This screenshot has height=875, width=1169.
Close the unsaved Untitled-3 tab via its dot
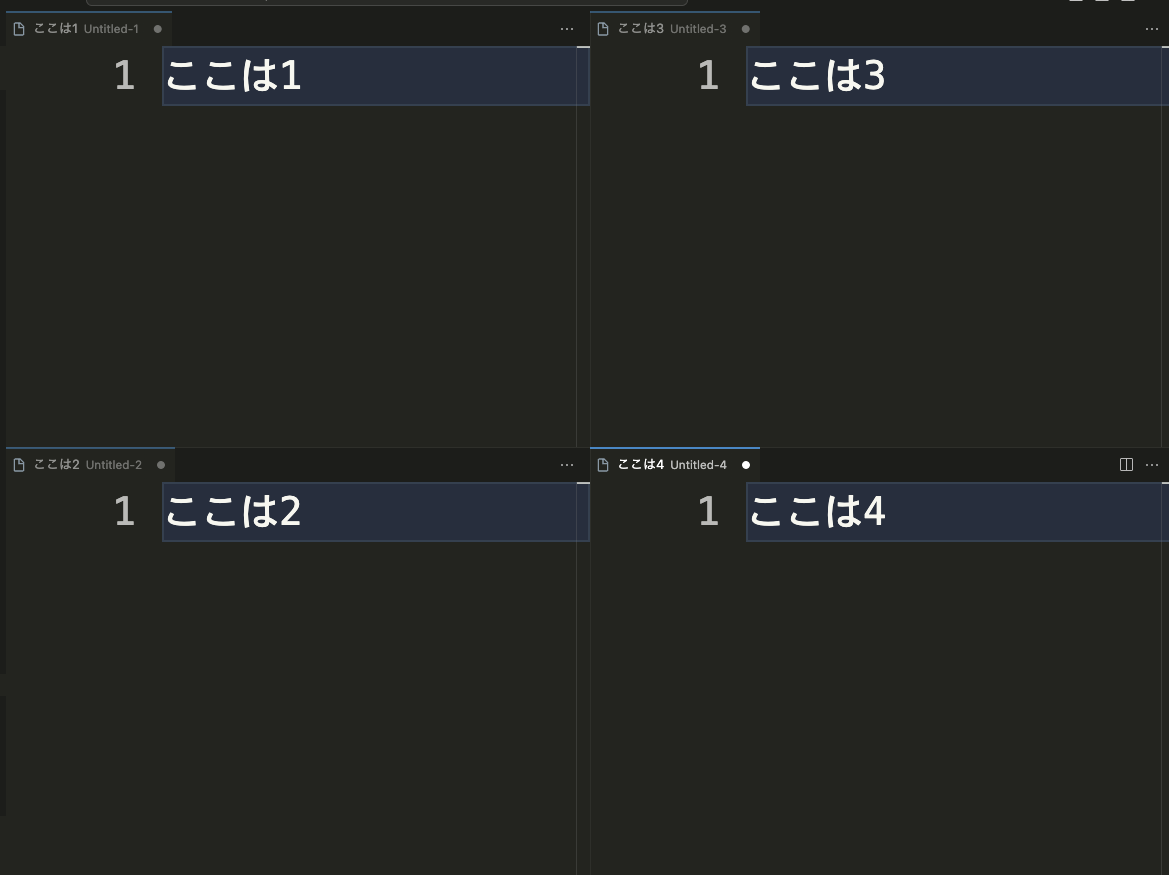click(x=746, y=29)
